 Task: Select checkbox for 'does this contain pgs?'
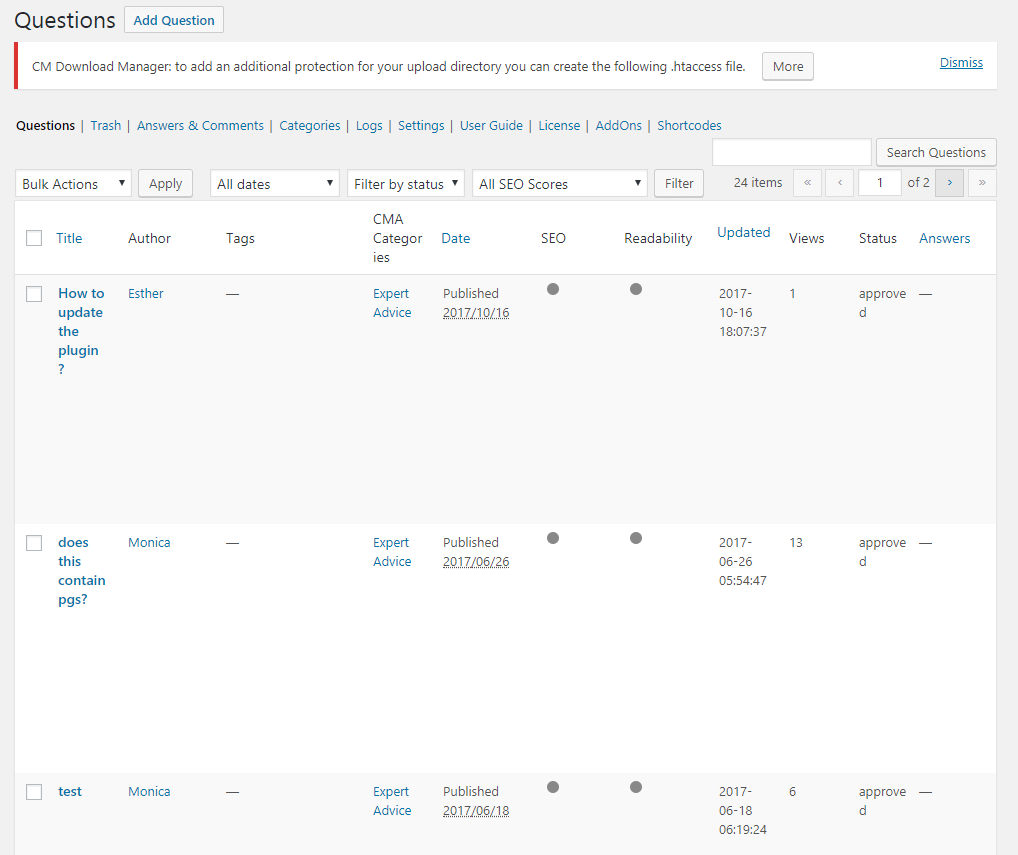pyautogui.click(x=34, y=543)
